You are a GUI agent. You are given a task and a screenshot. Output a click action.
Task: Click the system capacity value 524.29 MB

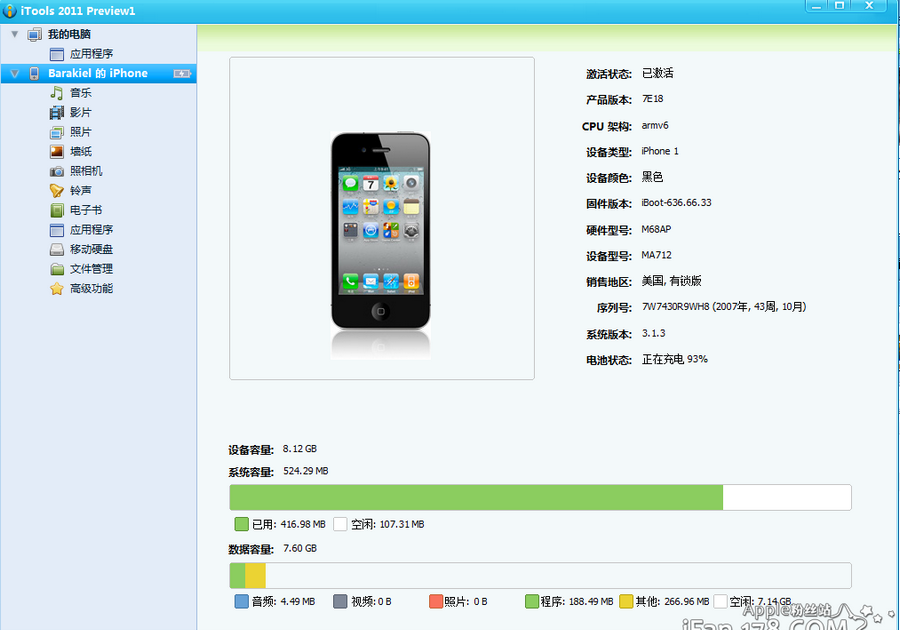(x=305, y=471)
